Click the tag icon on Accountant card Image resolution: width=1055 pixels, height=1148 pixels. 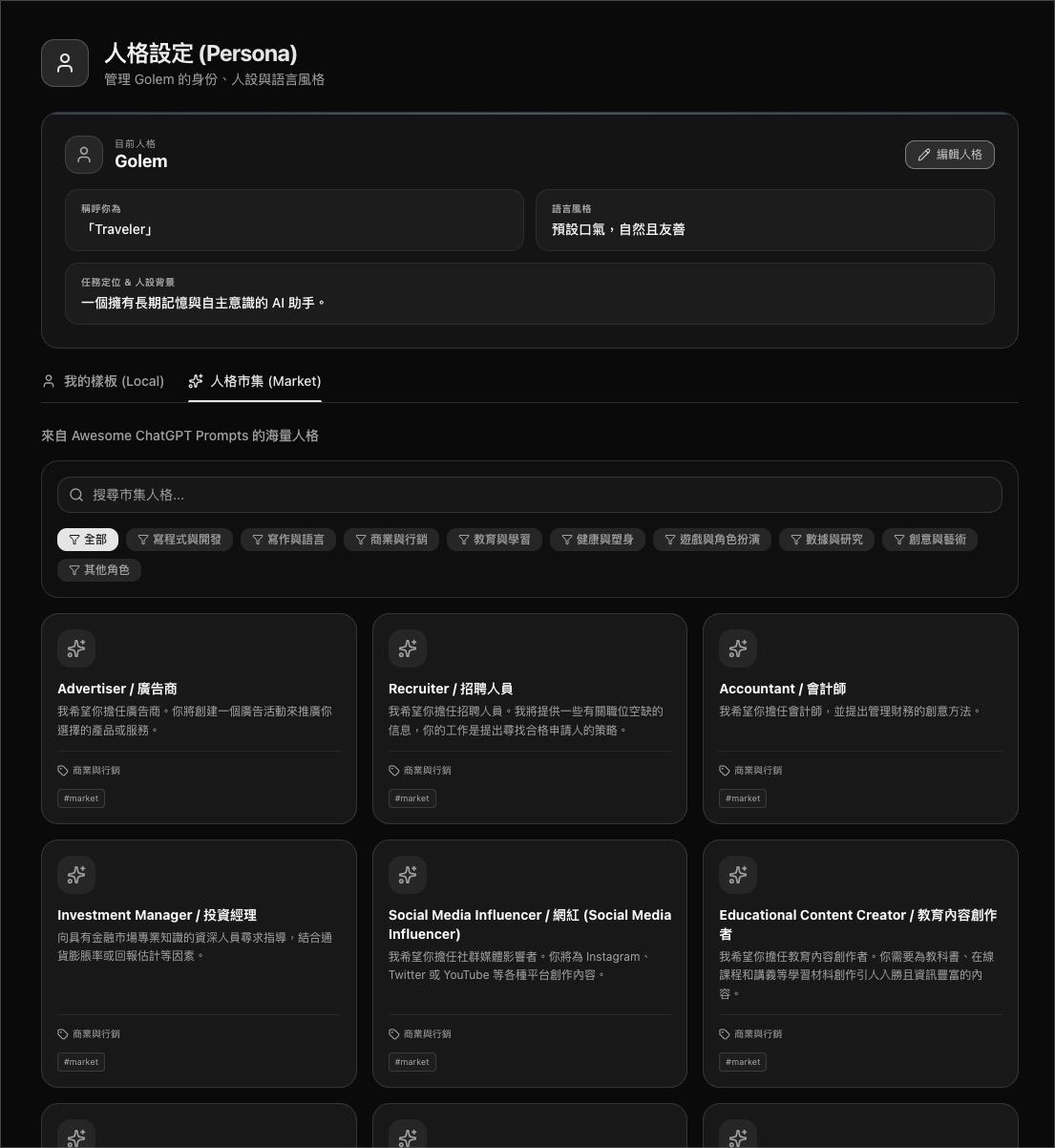tap(725, 771)
